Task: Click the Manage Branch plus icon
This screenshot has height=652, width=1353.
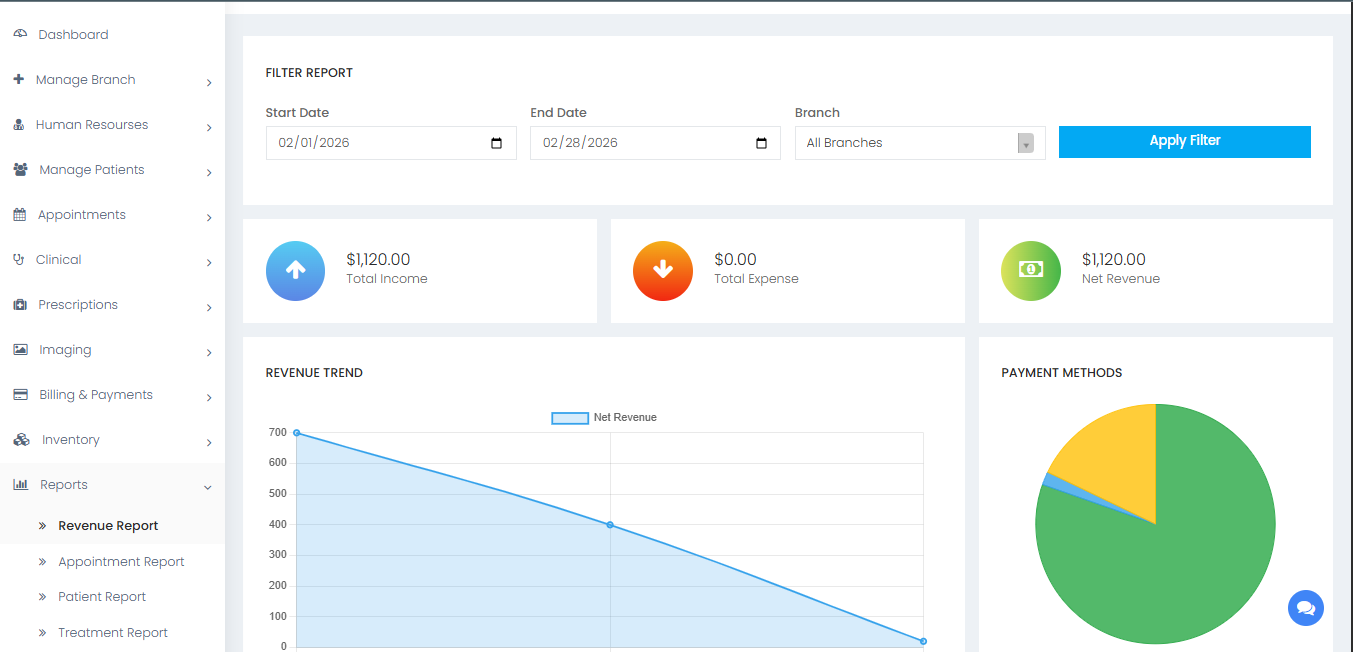Action: [x=19, y=79]
